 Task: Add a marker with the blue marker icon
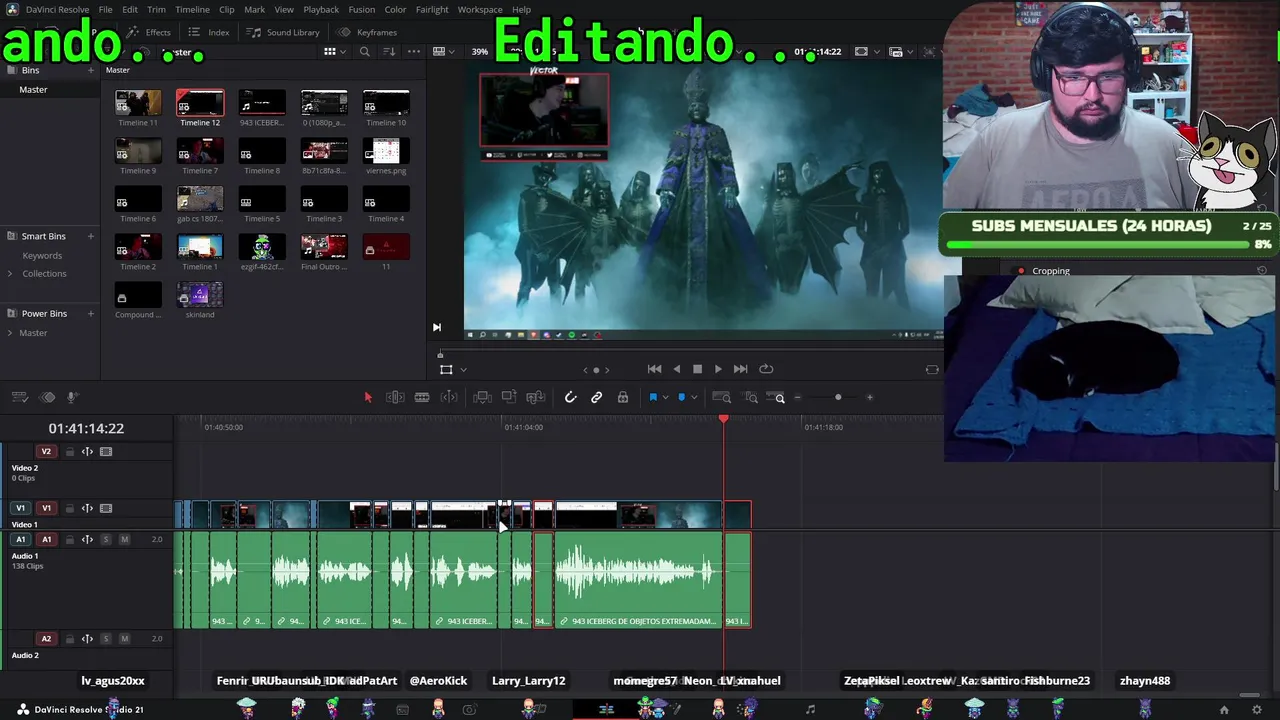click(682, 397)
